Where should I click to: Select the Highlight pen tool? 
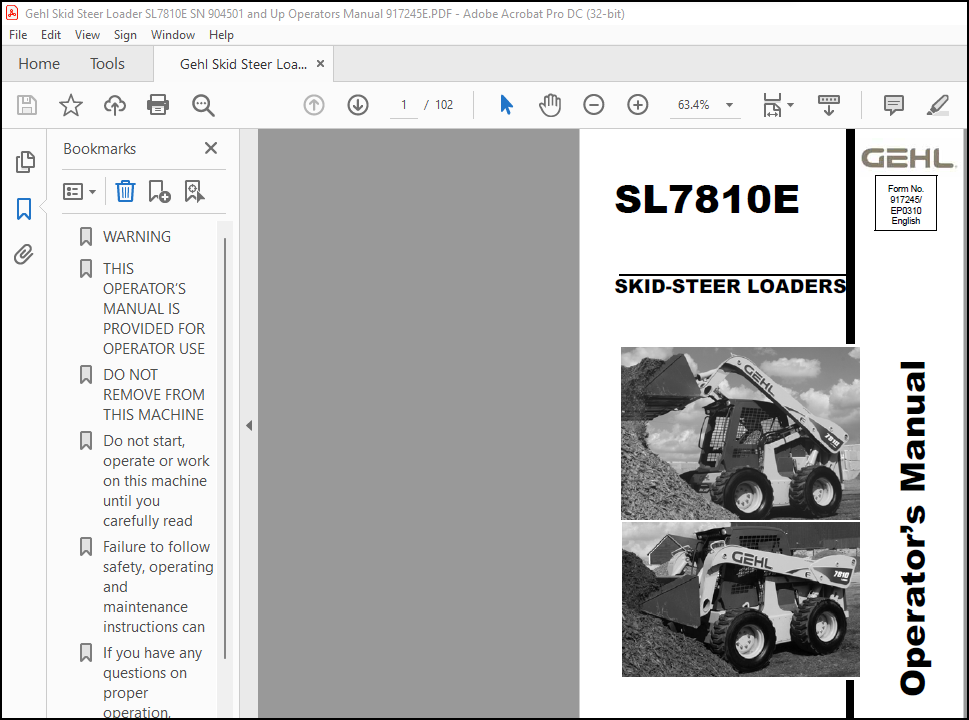937,105
